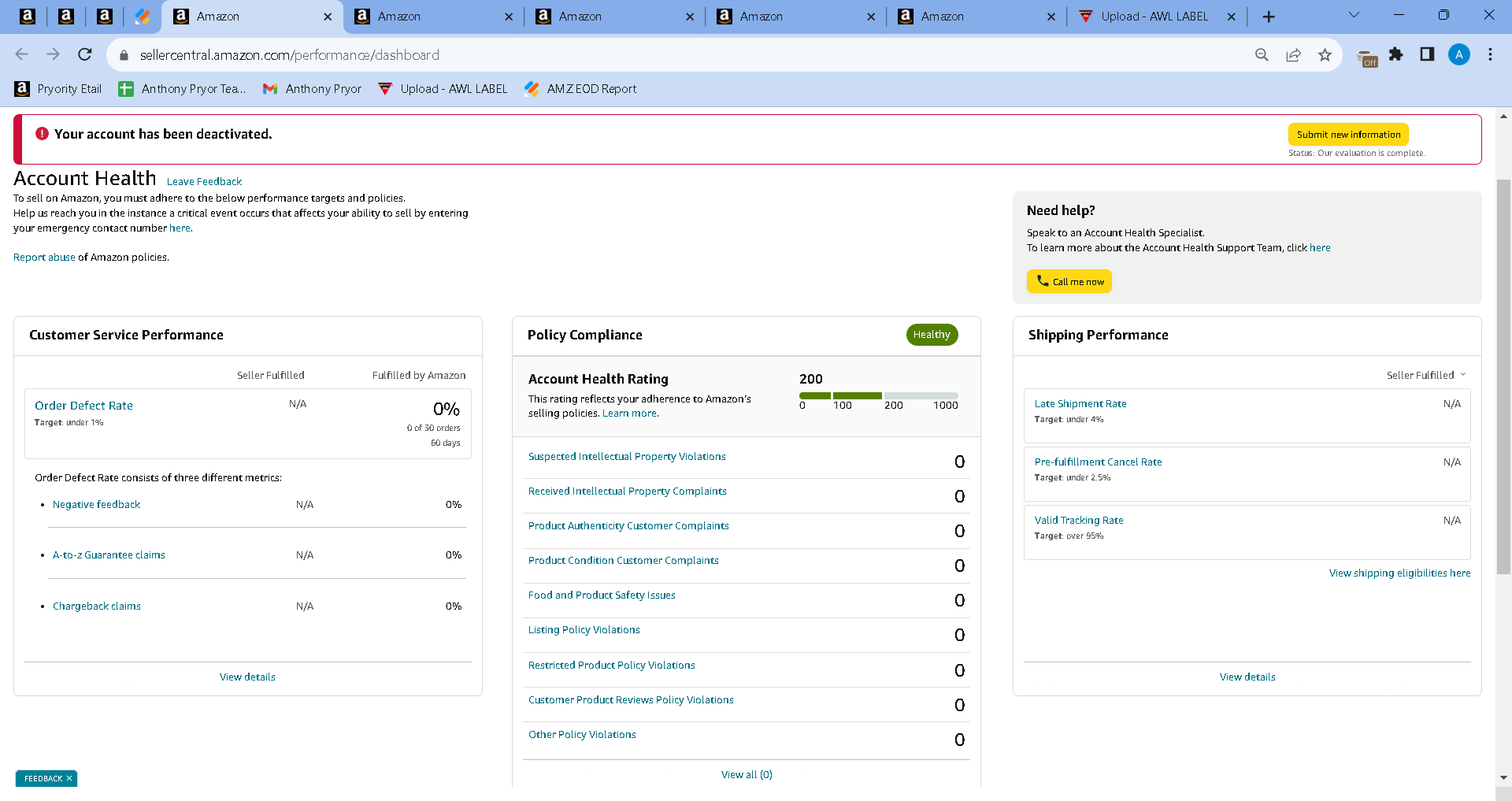Open the Negative feedback metric
The height and width of the screenshot is (801, 1512).
(96, 505)
